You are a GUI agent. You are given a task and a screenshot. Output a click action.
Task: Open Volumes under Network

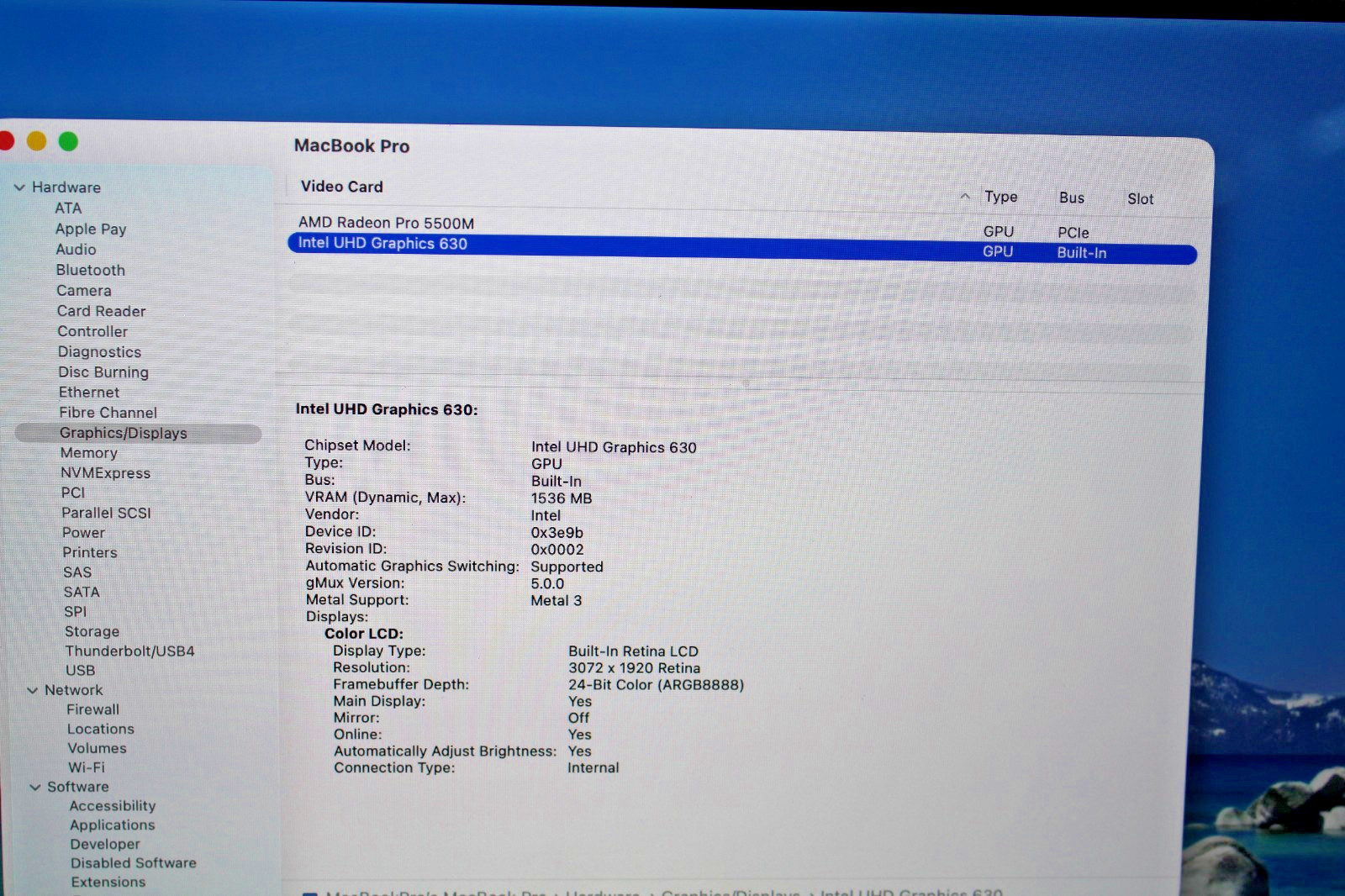point(98,748)
